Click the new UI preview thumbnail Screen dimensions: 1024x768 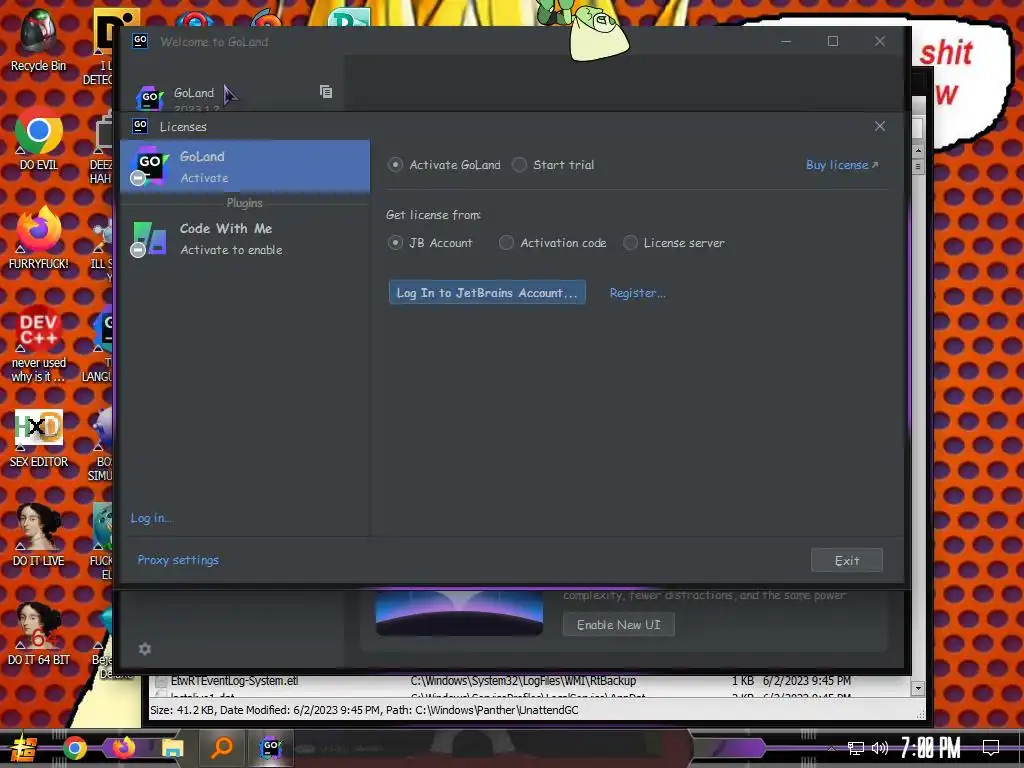point(459,613)
